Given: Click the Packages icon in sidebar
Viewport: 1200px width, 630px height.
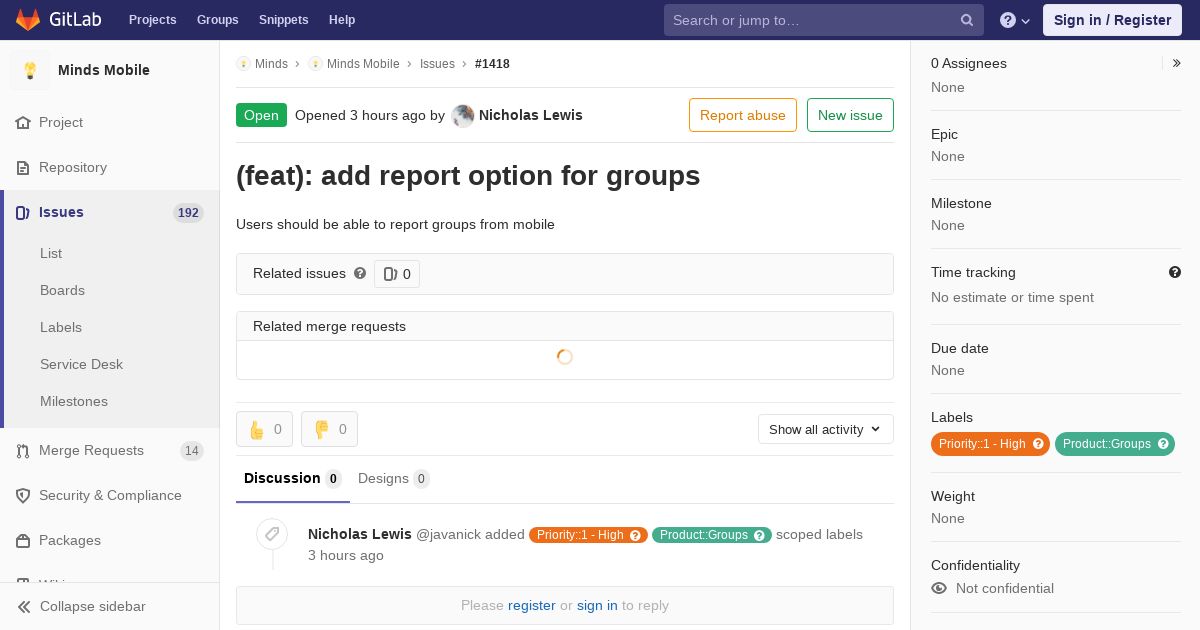Looking at the screenshot, I should click(x=23, y=540).
